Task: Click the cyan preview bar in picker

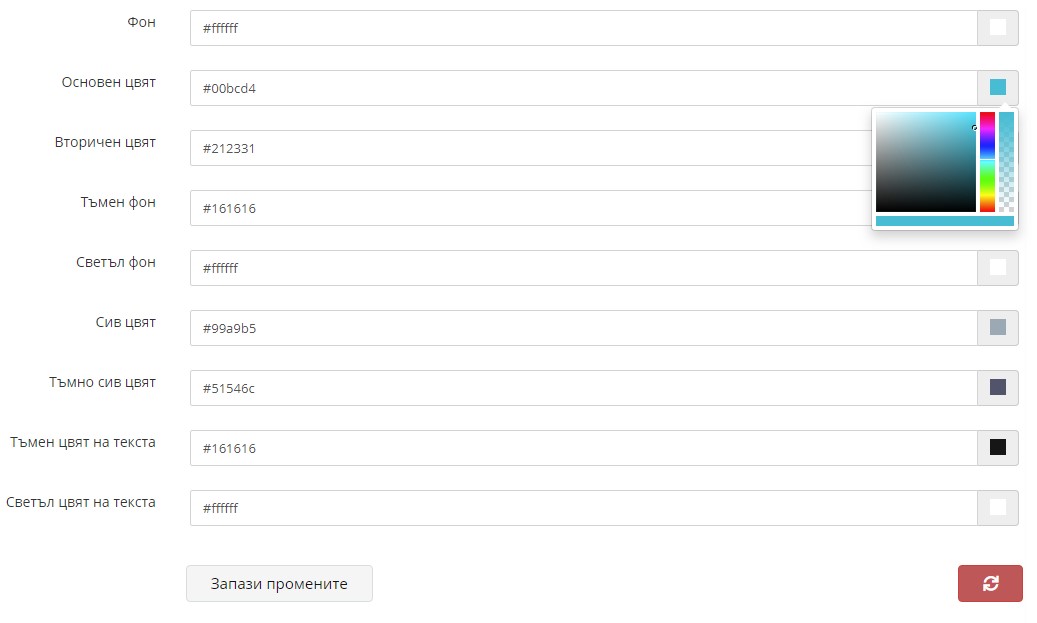Action: (x=944, y=221)
